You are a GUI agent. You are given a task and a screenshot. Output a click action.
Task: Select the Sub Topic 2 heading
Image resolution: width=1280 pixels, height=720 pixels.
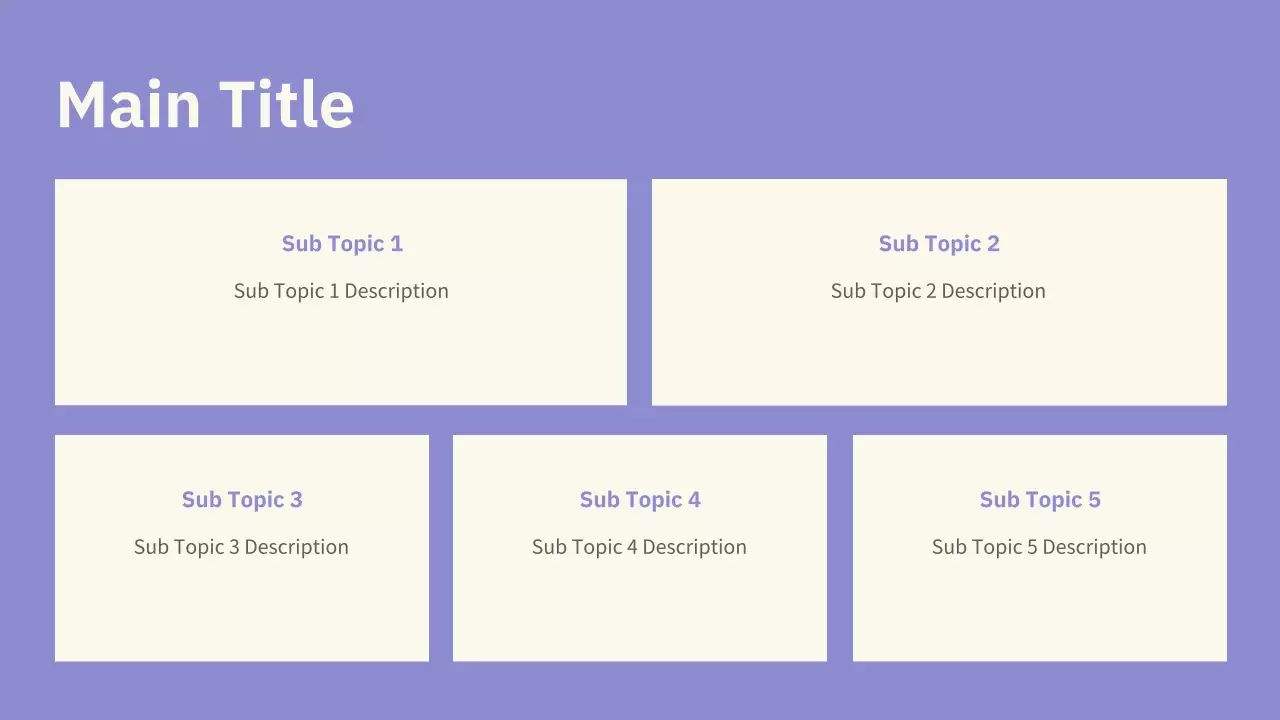[939, 244]
